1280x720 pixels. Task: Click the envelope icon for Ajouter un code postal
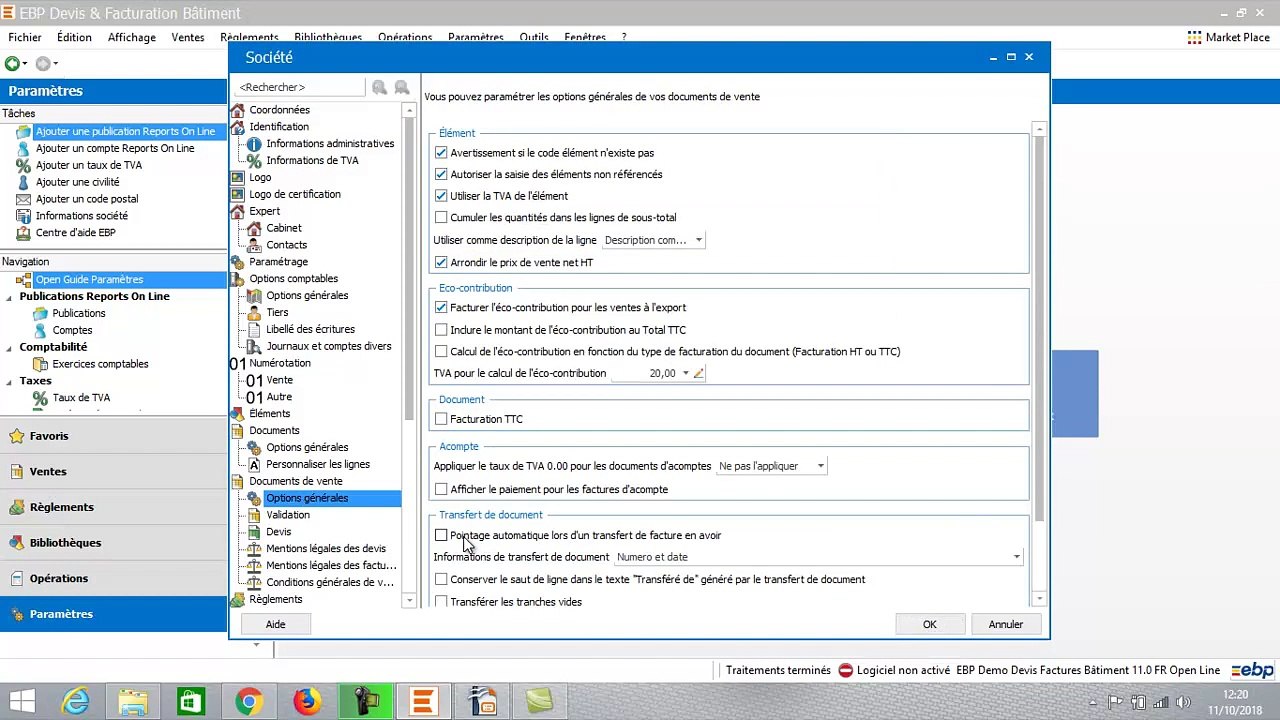(24, 199)
